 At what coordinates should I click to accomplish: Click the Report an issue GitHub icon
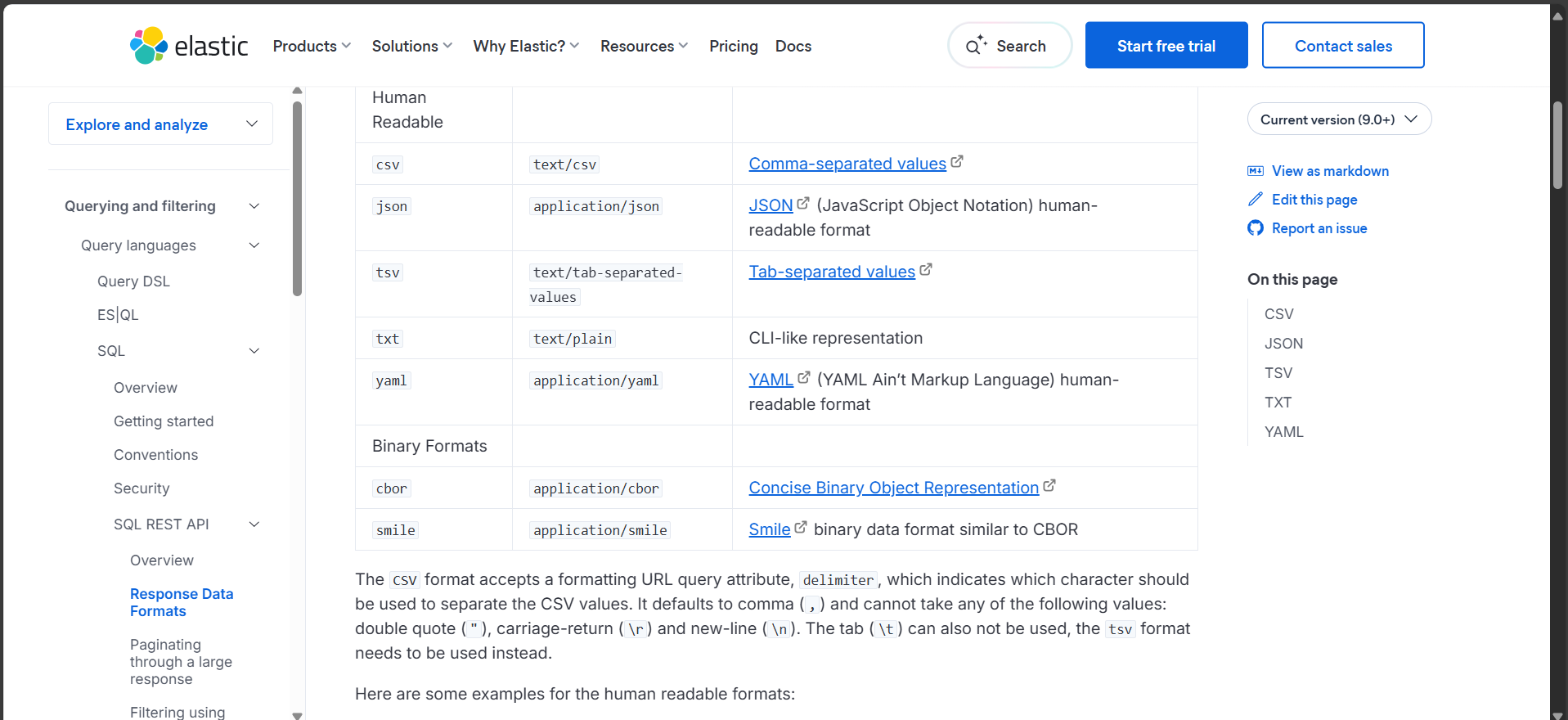coord(1256,228)
